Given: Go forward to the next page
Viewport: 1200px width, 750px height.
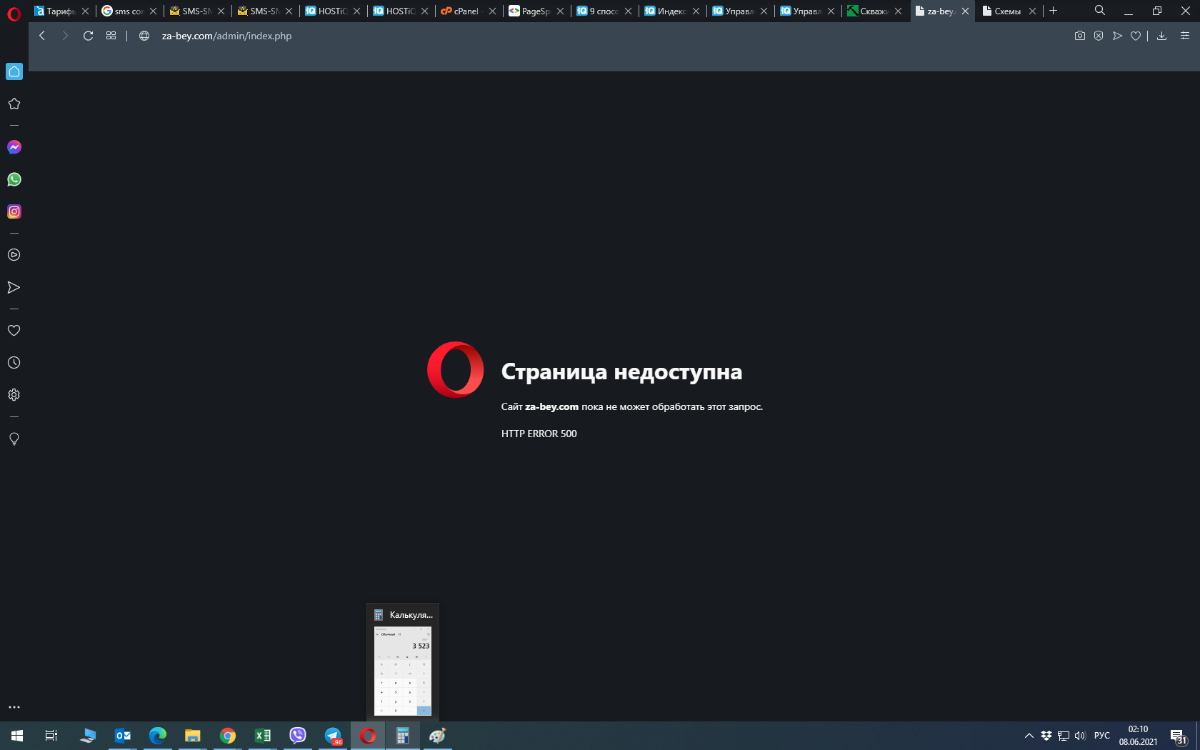Looking at the screenshot, I should click(65, 35).
